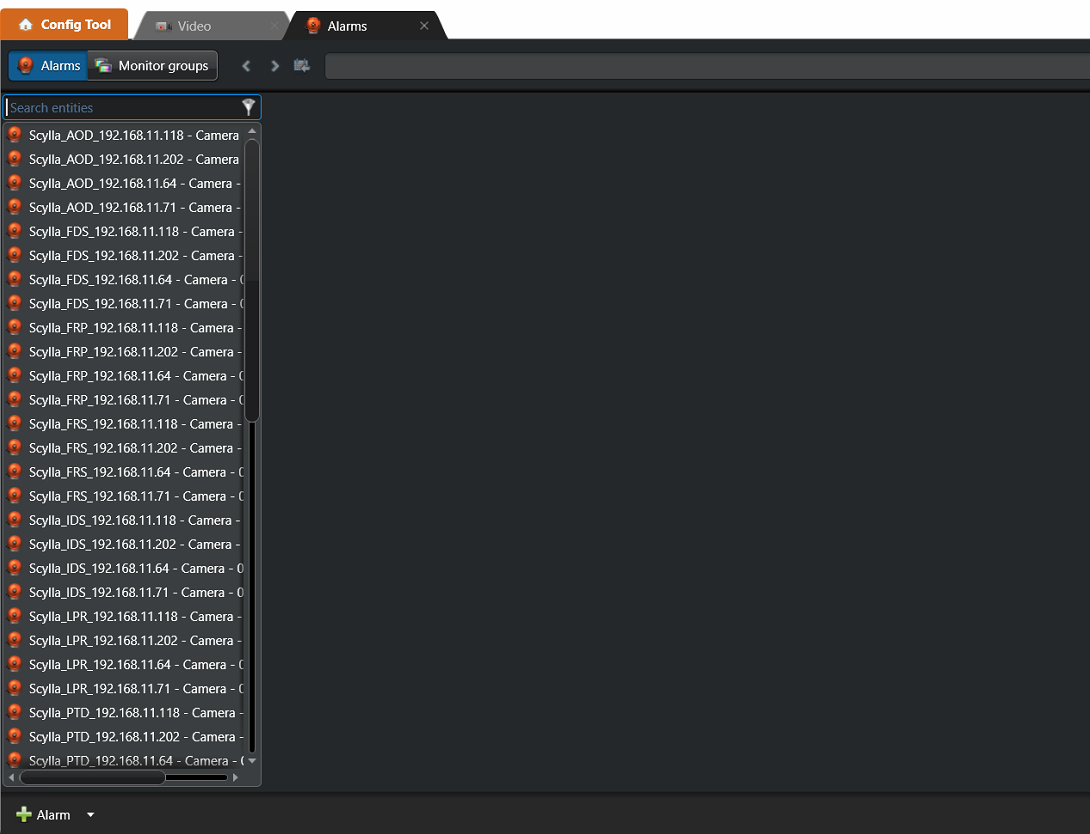This screenshot has height=834, width=1090.
Task: Switch to the Video tab
Action: 193,26
